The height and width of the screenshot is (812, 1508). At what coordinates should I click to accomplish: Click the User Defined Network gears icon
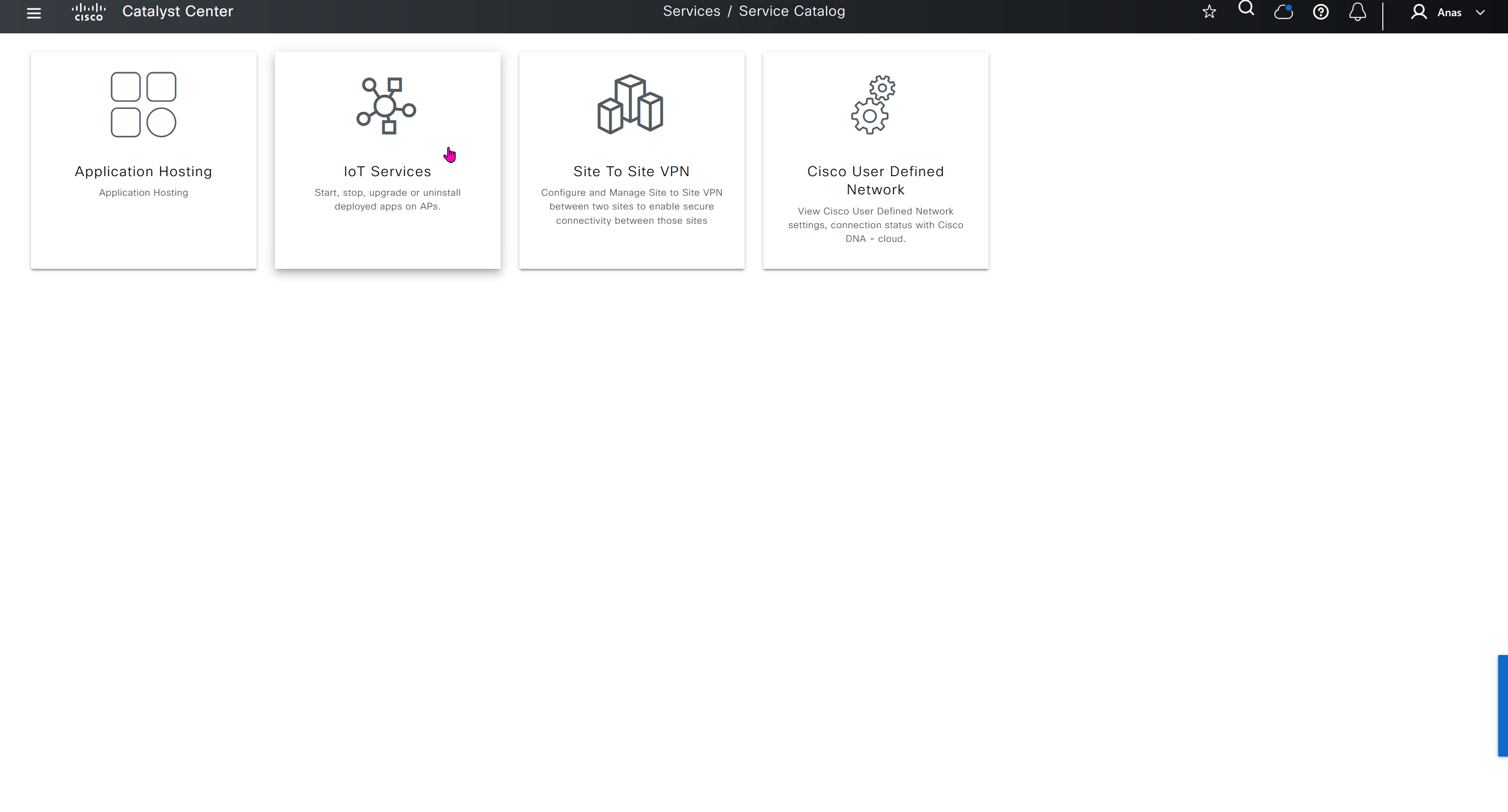873,105
